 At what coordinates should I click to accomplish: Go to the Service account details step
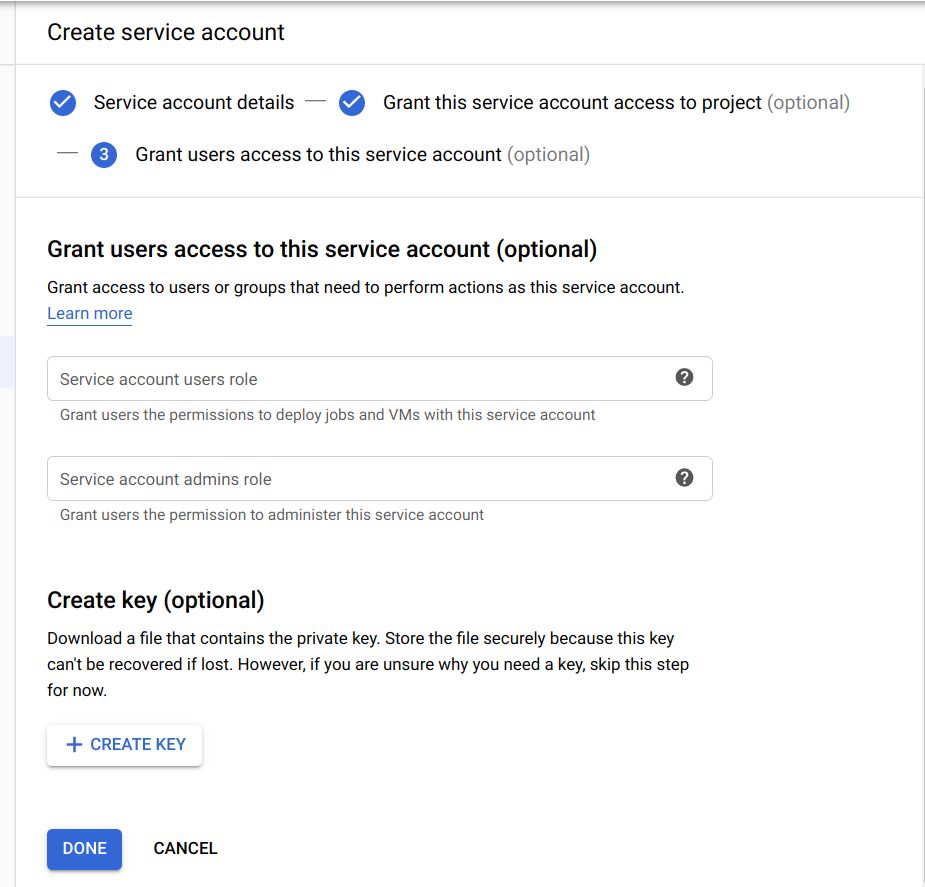194,103
